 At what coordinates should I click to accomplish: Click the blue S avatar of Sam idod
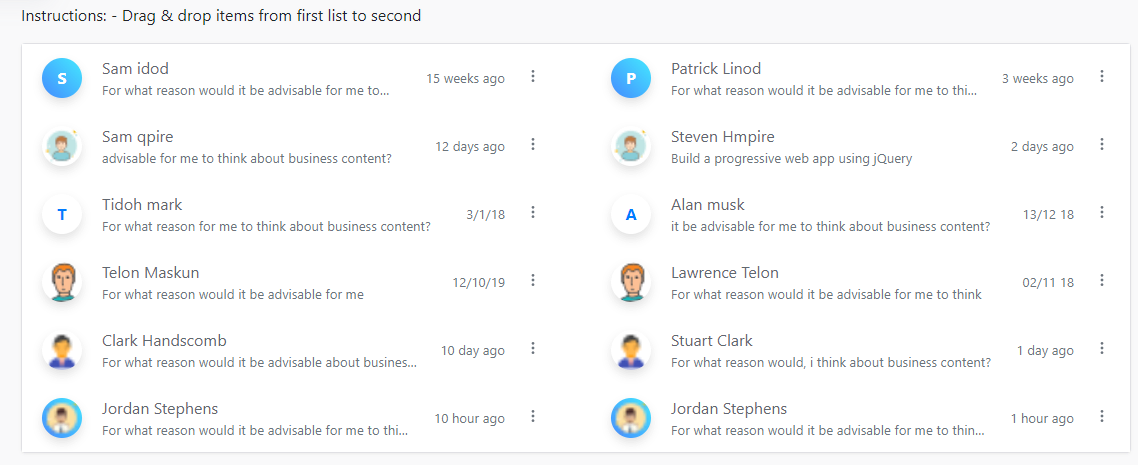point(62,78)
